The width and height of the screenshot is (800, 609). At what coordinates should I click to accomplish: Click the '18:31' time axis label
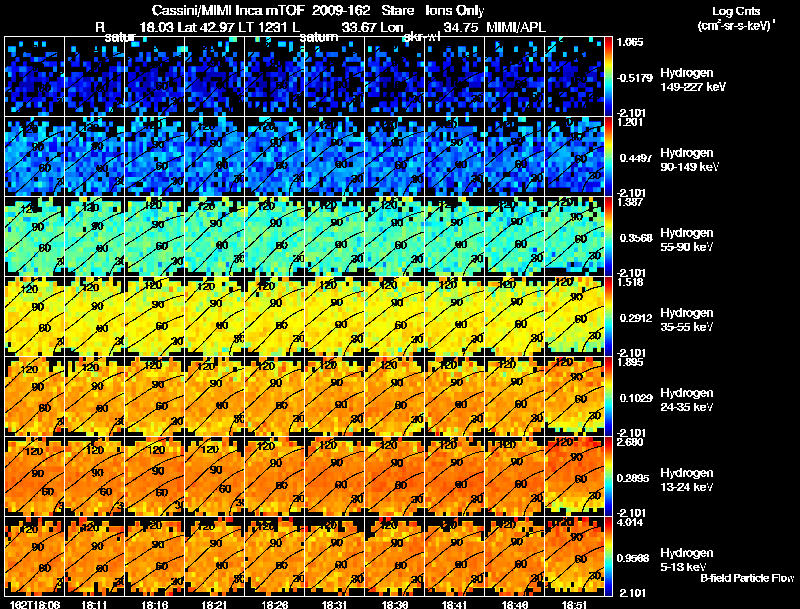[334, 604]
